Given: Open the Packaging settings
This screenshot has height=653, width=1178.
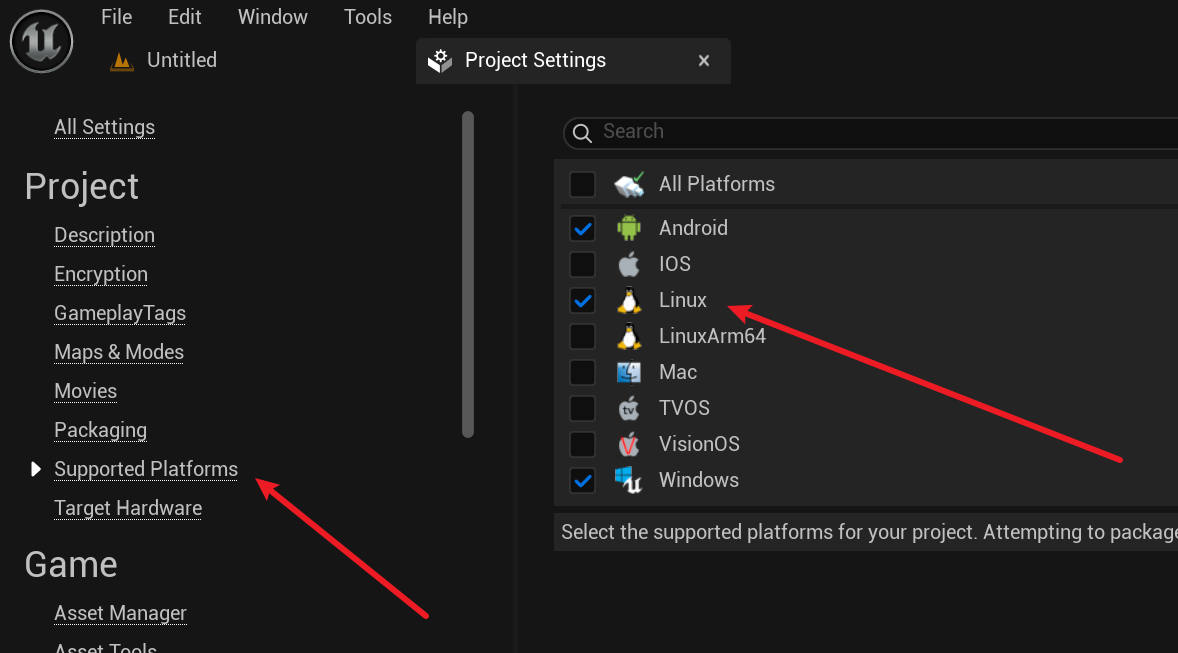Looking at the screenshot, I should coord(101,431).
